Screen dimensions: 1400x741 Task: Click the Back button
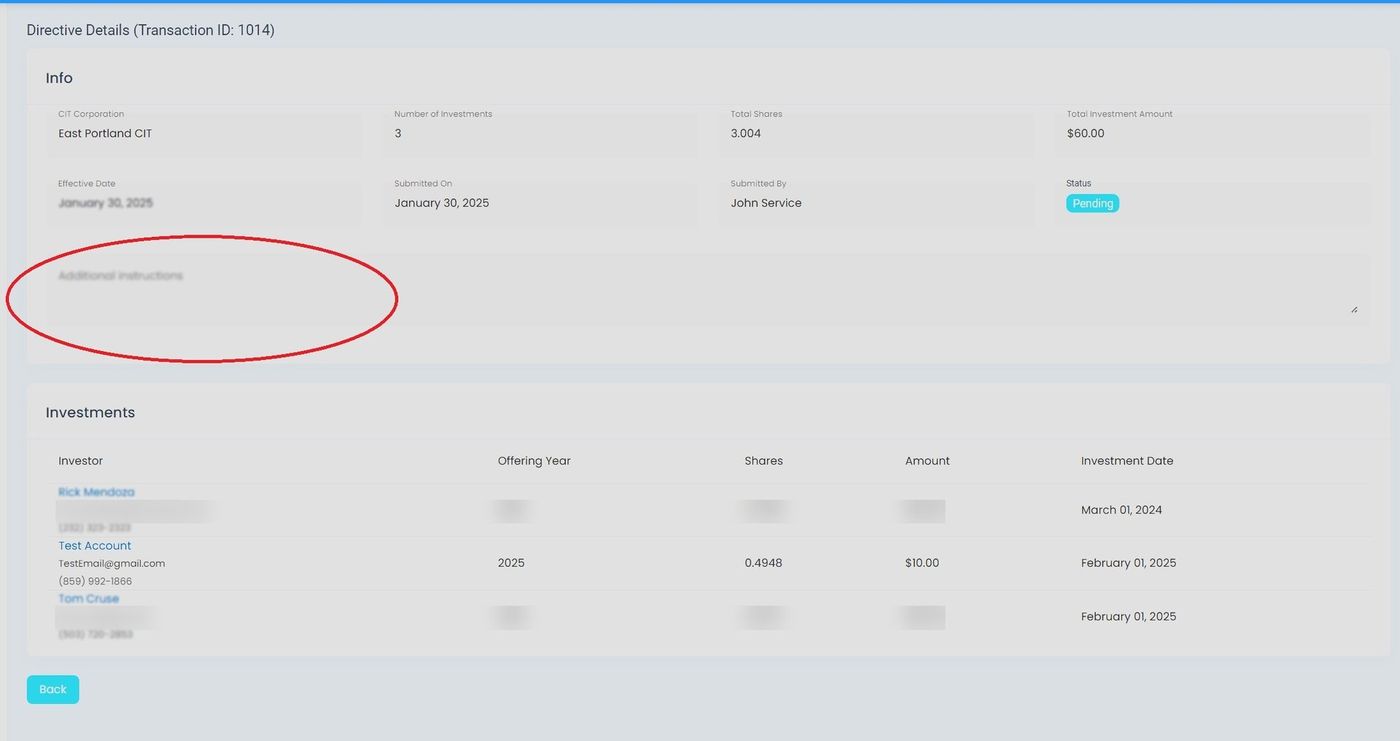52,689
